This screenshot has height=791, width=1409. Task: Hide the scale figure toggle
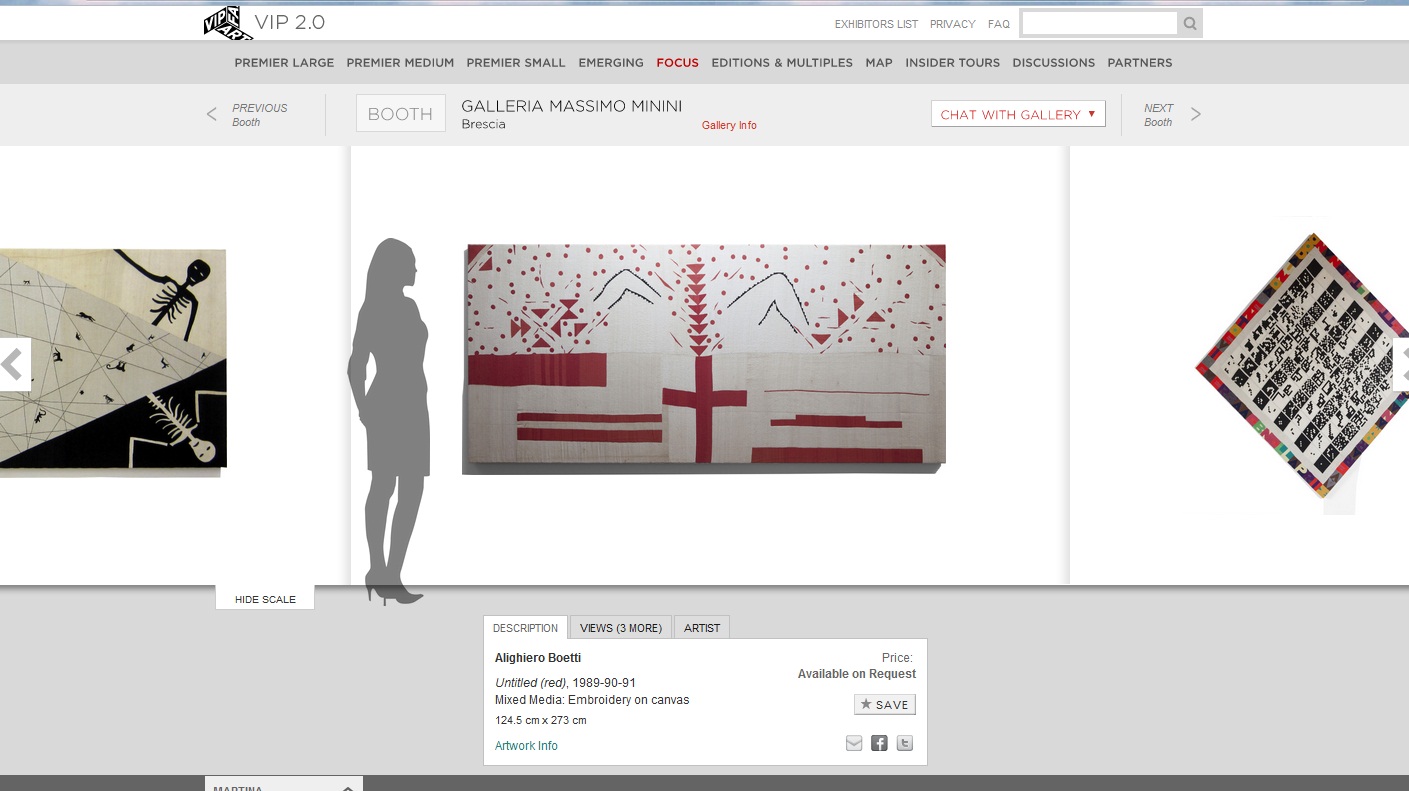pos(265,599)
